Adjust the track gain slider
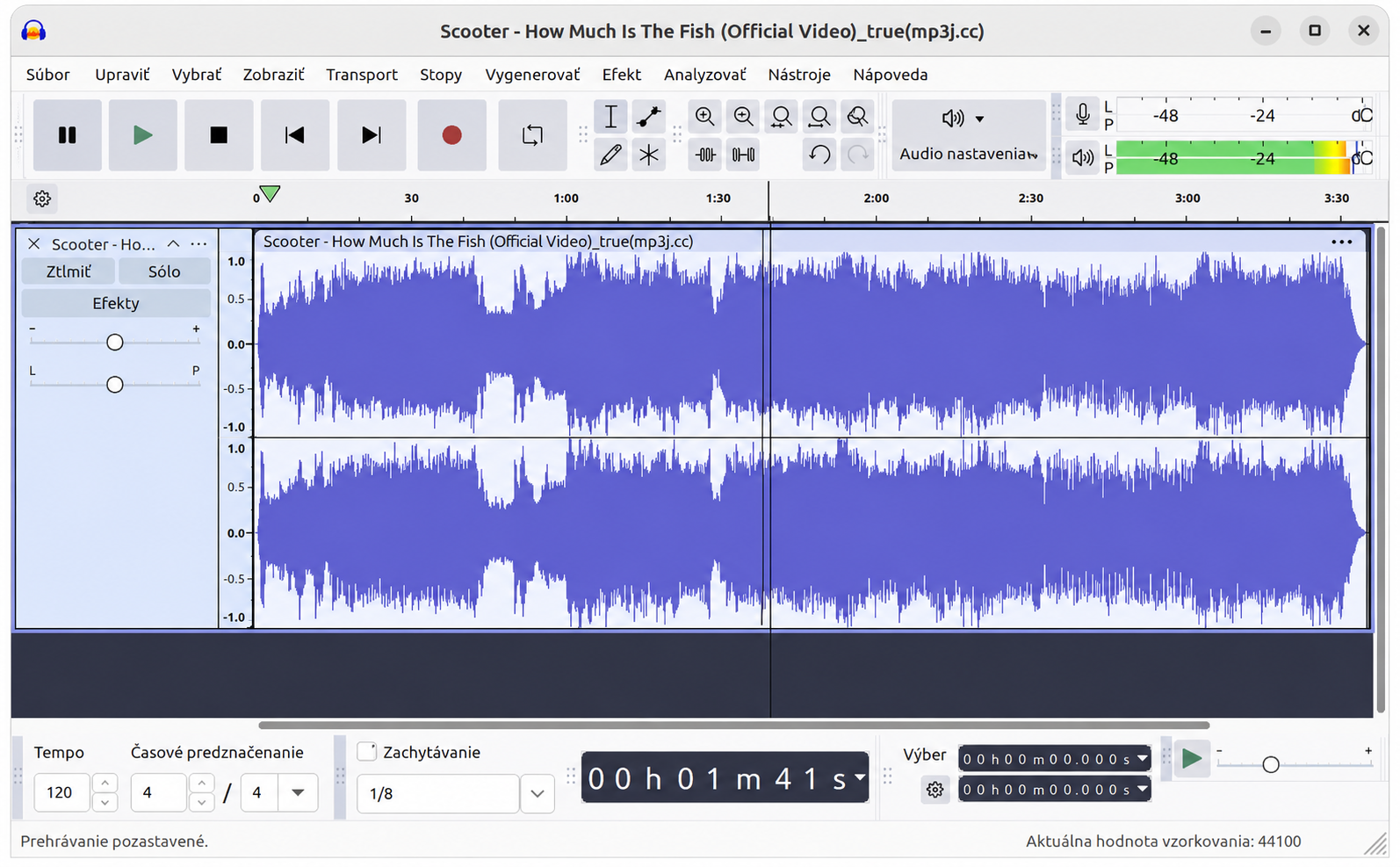 click(115, 342)
